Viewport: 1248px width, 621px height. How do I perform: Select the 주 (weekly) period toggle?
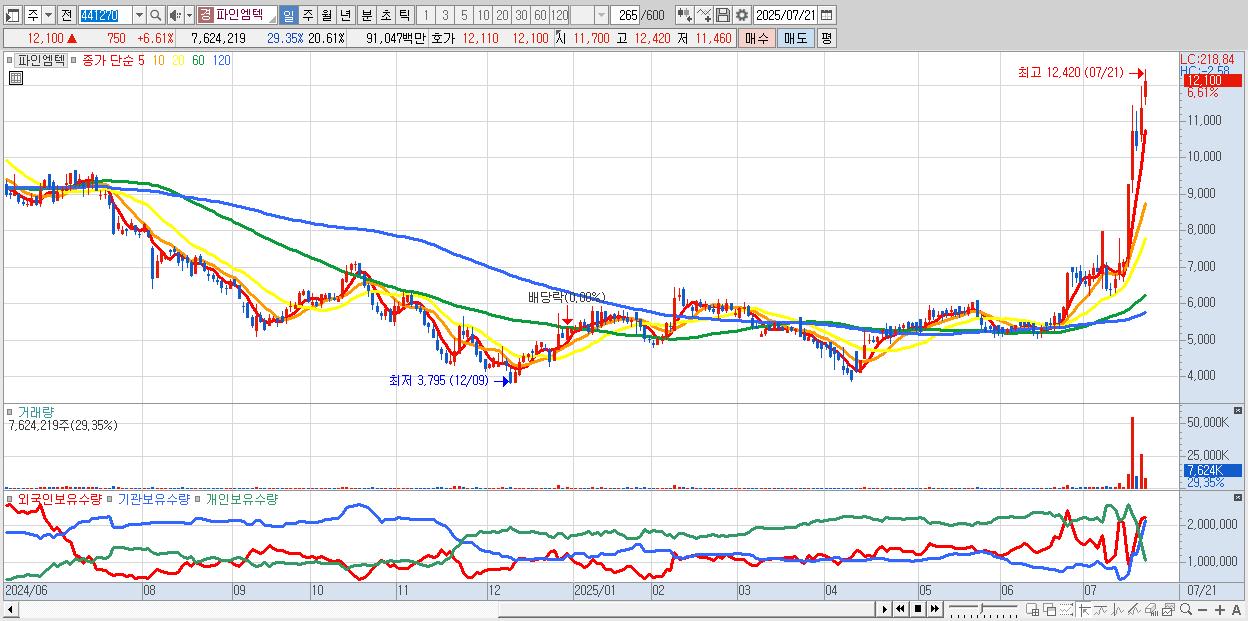click(x=307, y=15)
